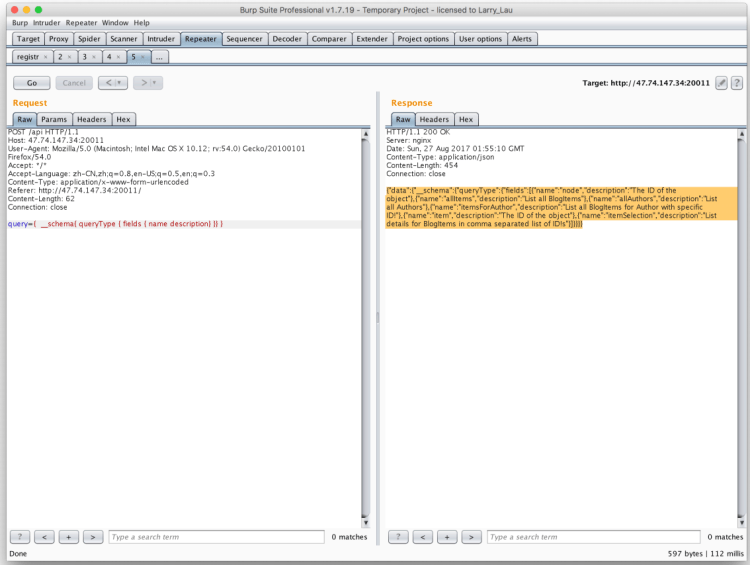The image size is (750, 565).
Task: Click the Cancel button
Action: click(x=74, y=83)
